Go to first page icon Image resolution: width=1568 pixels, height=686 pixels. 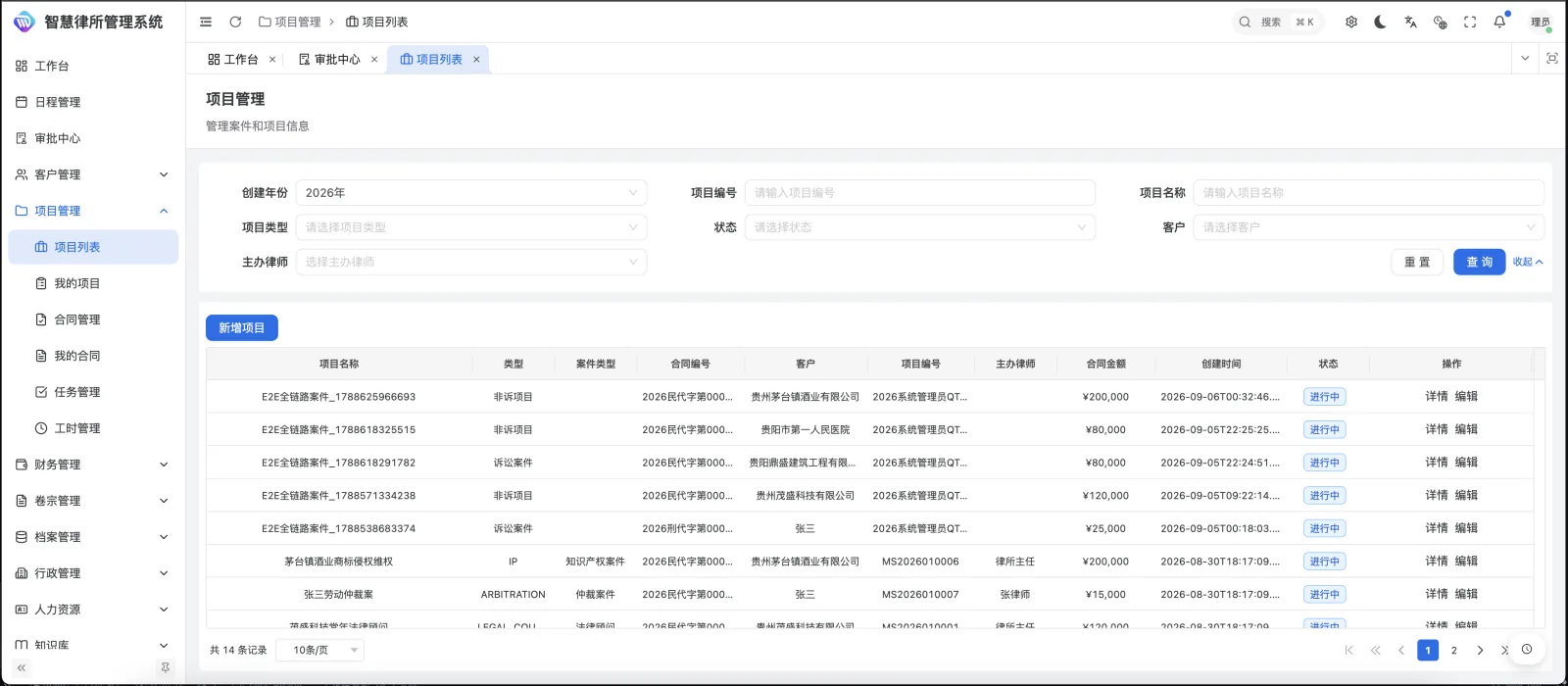pyautogui.click(x=1349, y=650)
